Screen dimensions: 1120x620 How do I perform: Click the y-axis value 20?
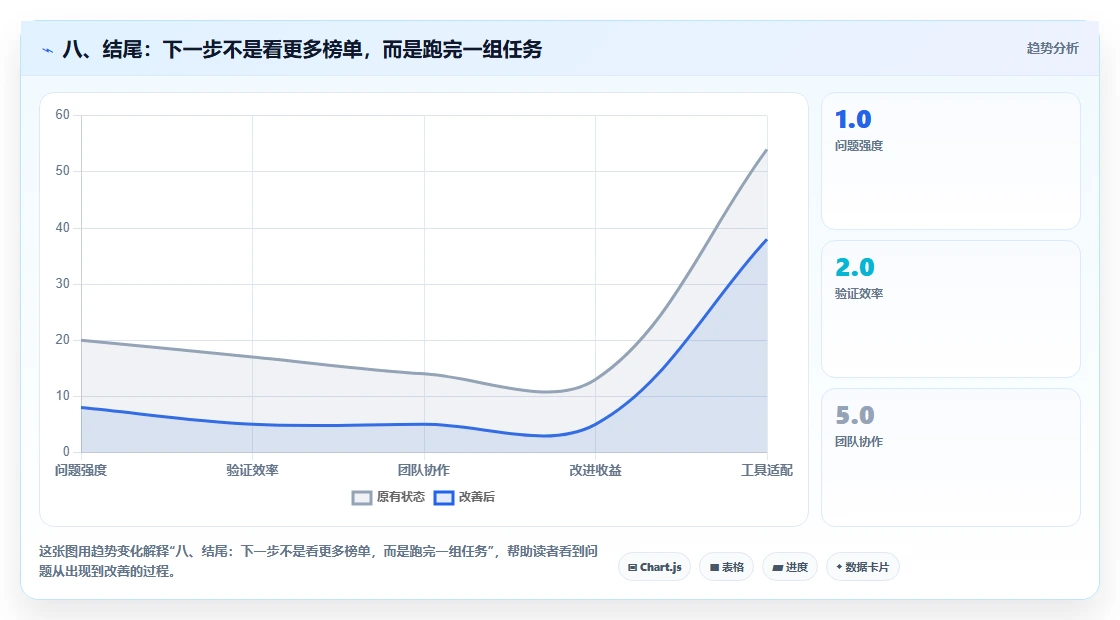63,340
